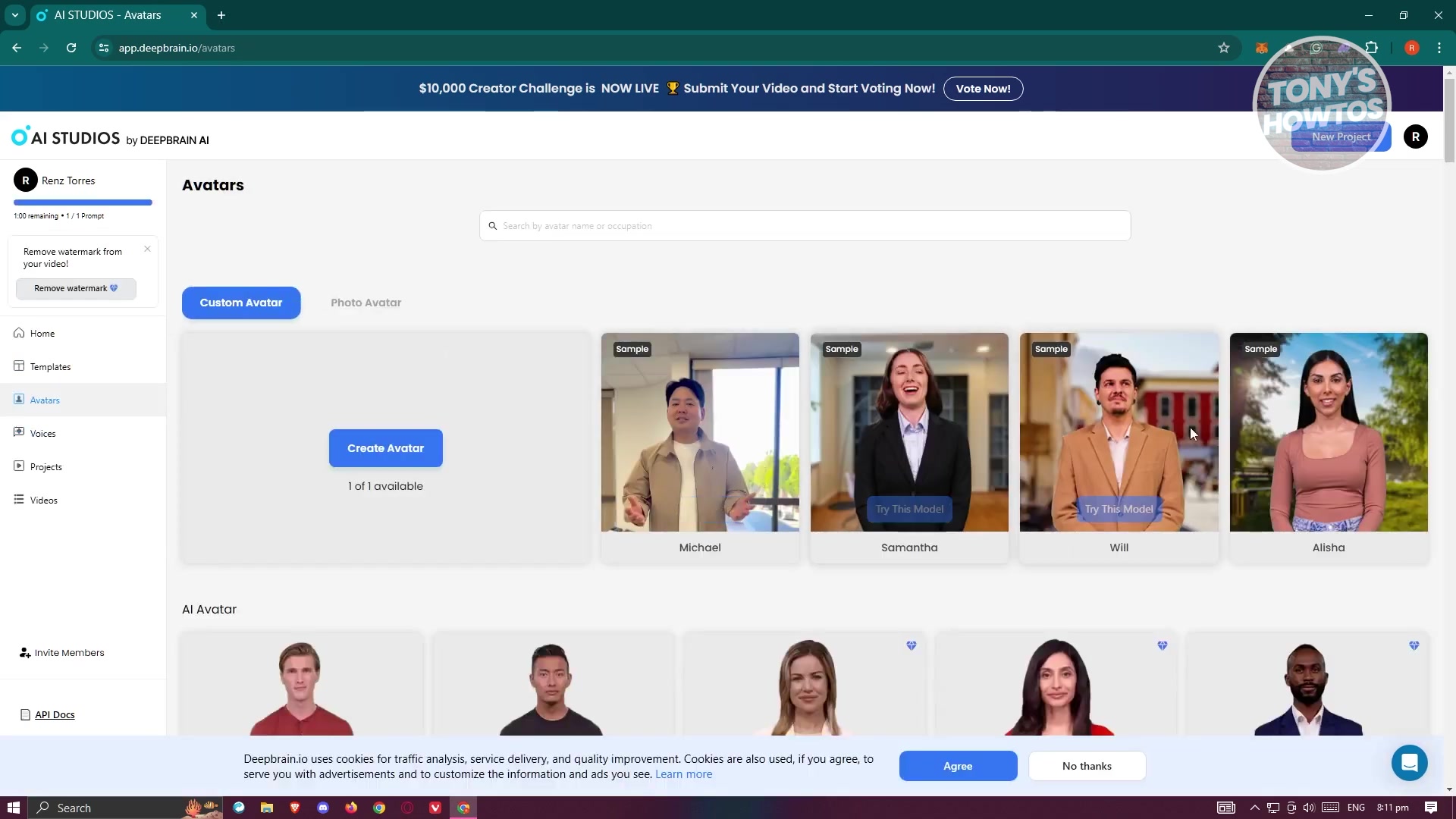This screenshot has width=1456, height=819.
Task: Dismiss the Remove watermark notice
Action: [147, 249]
